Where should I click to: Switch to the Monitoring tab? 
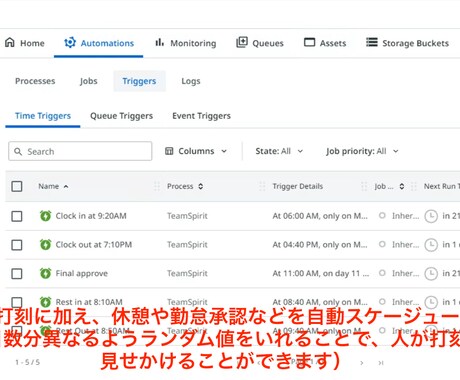point(185,43)
